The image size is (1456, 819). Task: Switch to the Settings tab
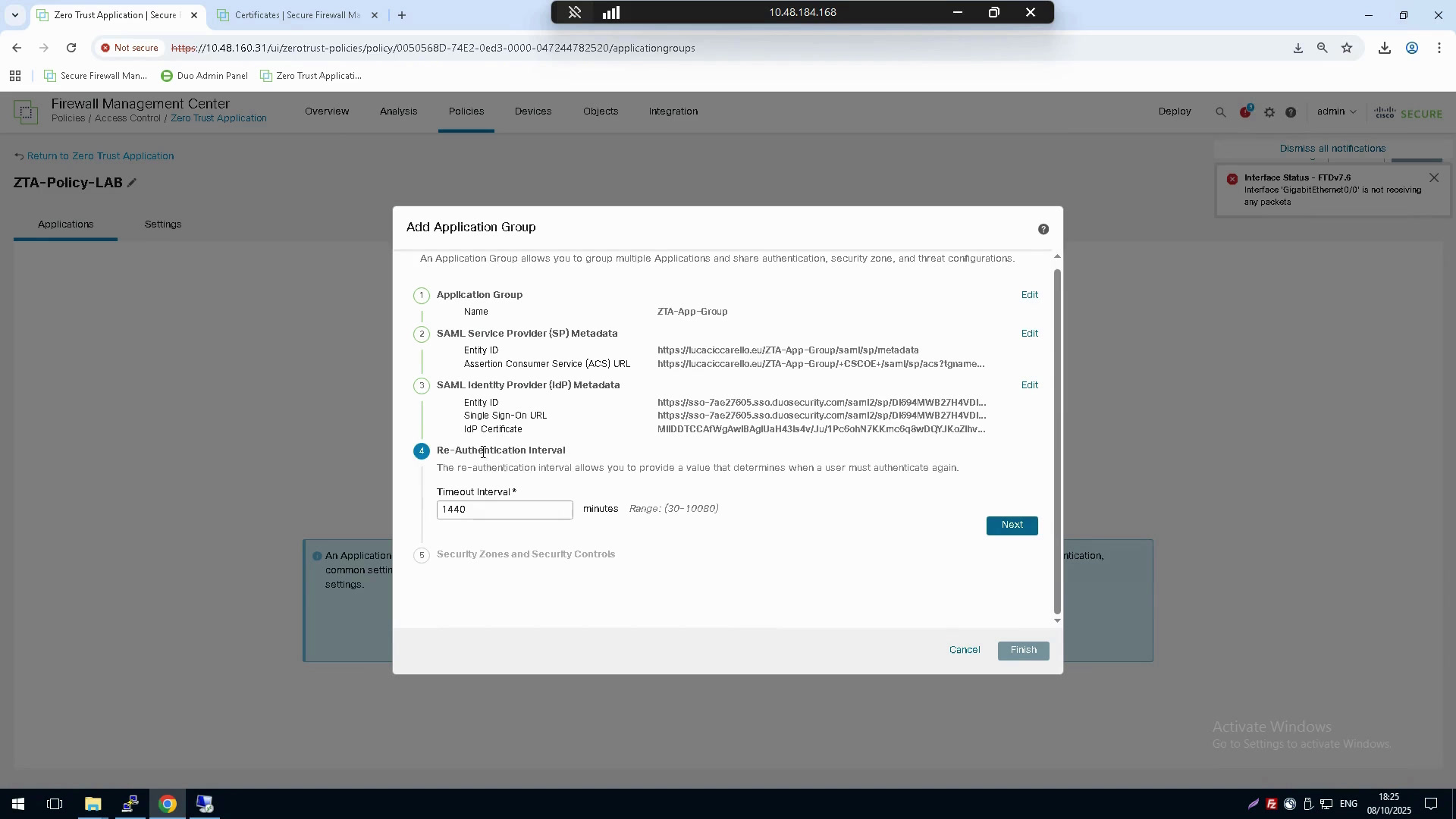pos(162,224)
